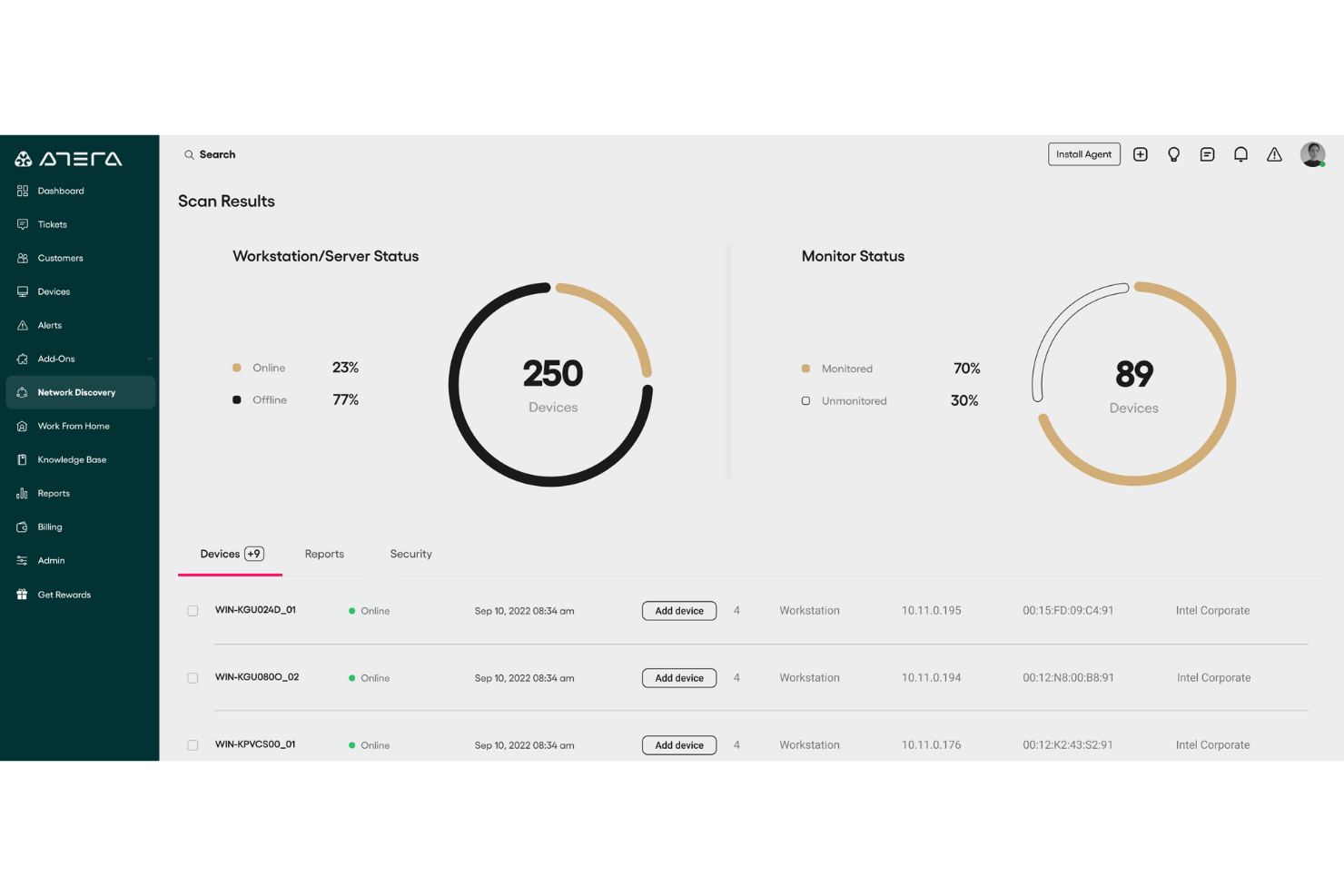Image resolution: width=1344 pixels, height=896 pixels.
Task: Open the warning alerts icon near the profile
Action: coord(1274,154)
